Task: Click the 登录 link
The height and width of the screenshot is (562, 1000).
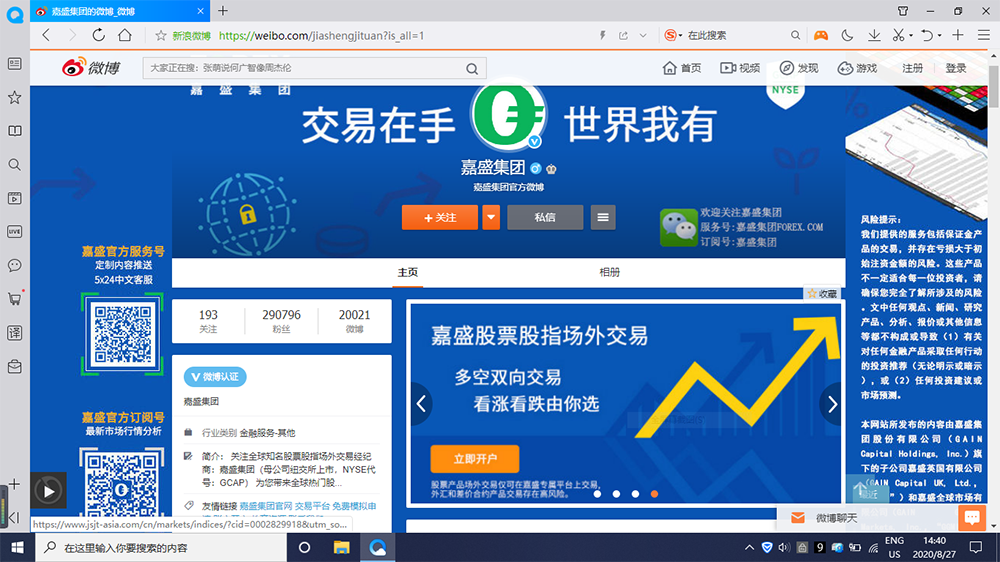Action: click(x=955, y=68)
